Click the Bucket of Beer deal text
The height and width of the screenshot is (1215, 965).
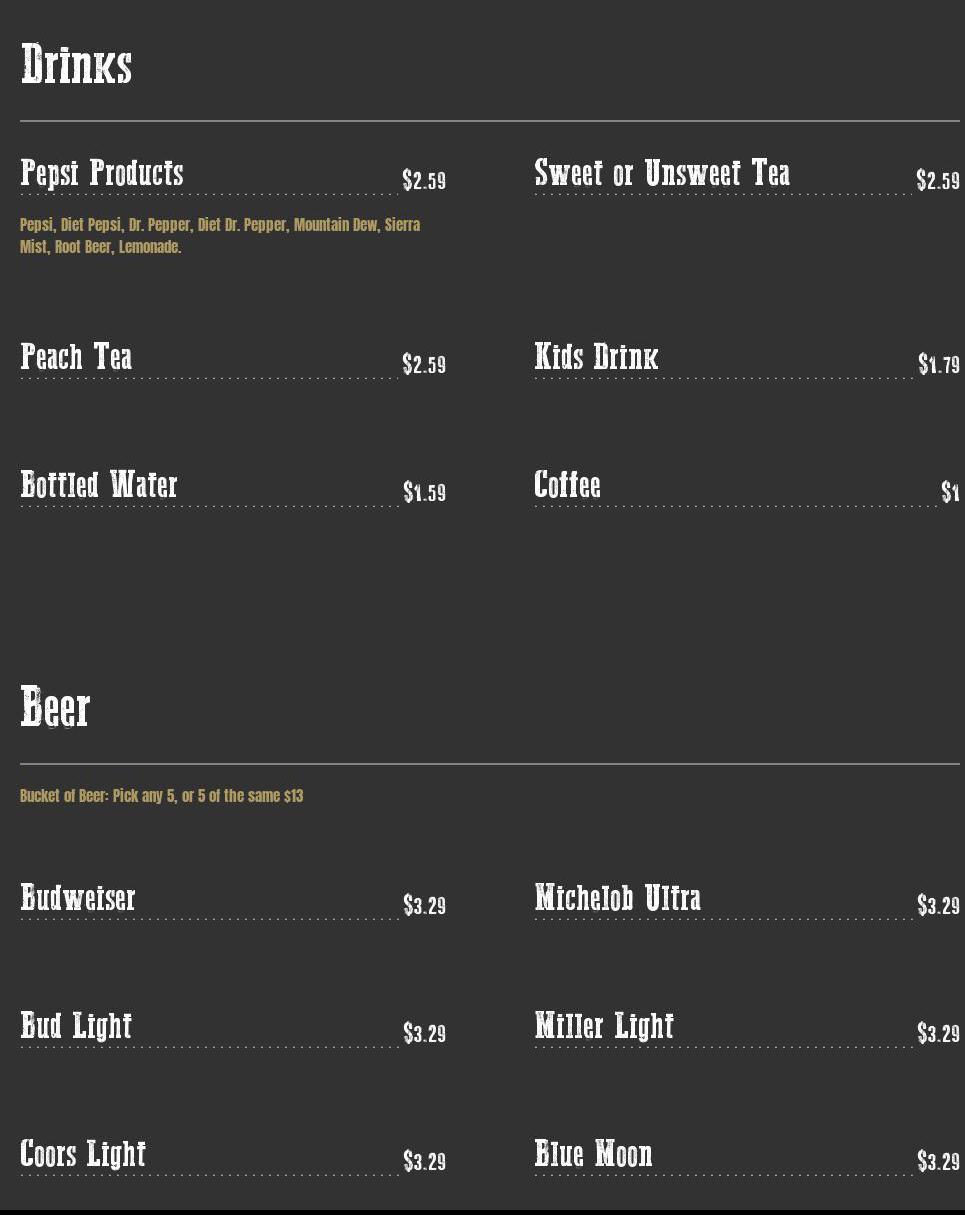pyautogui.click(x=161, y=796)
